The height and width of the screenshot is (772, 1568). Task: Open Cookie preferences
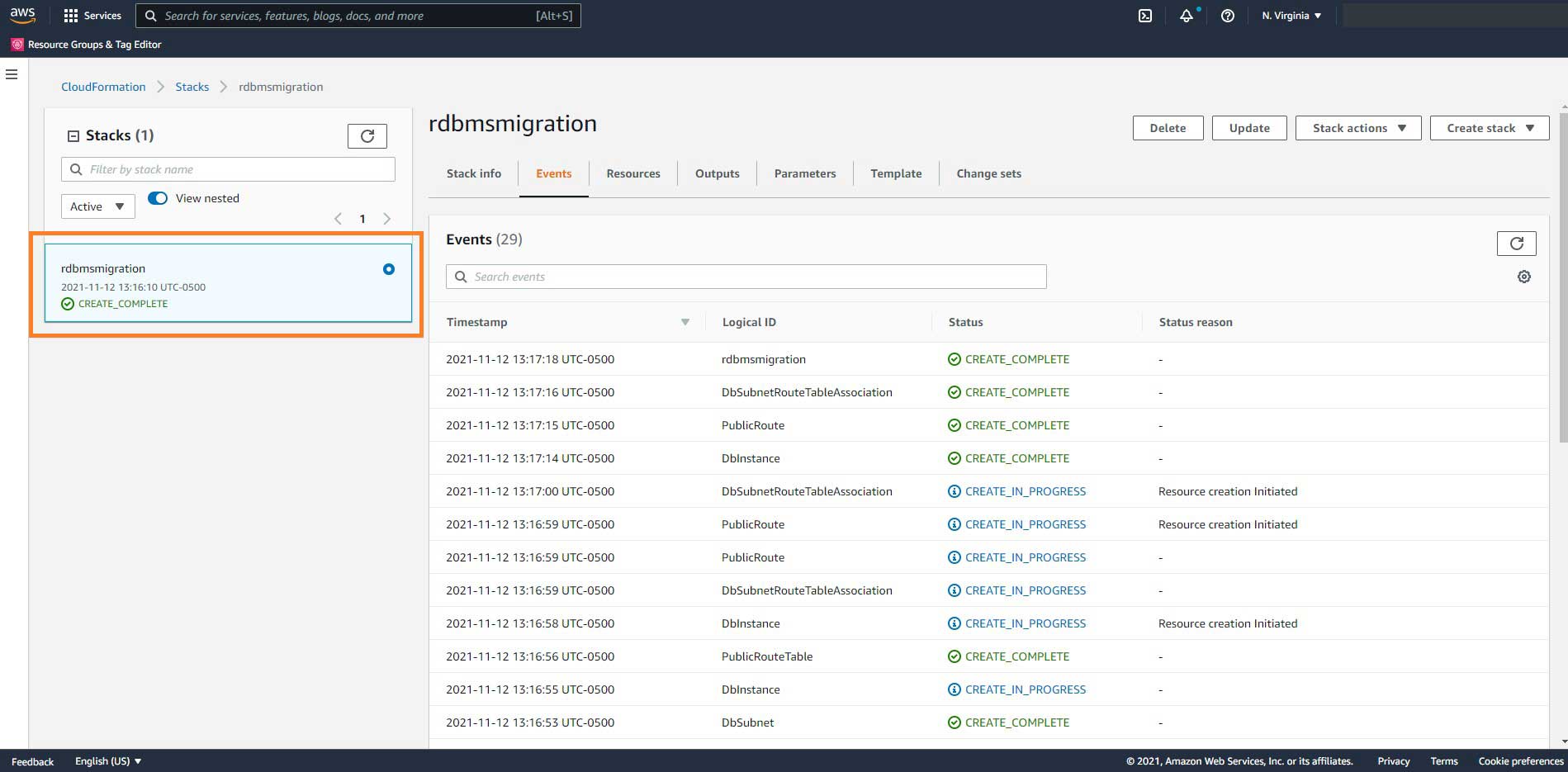point(1521,761)
